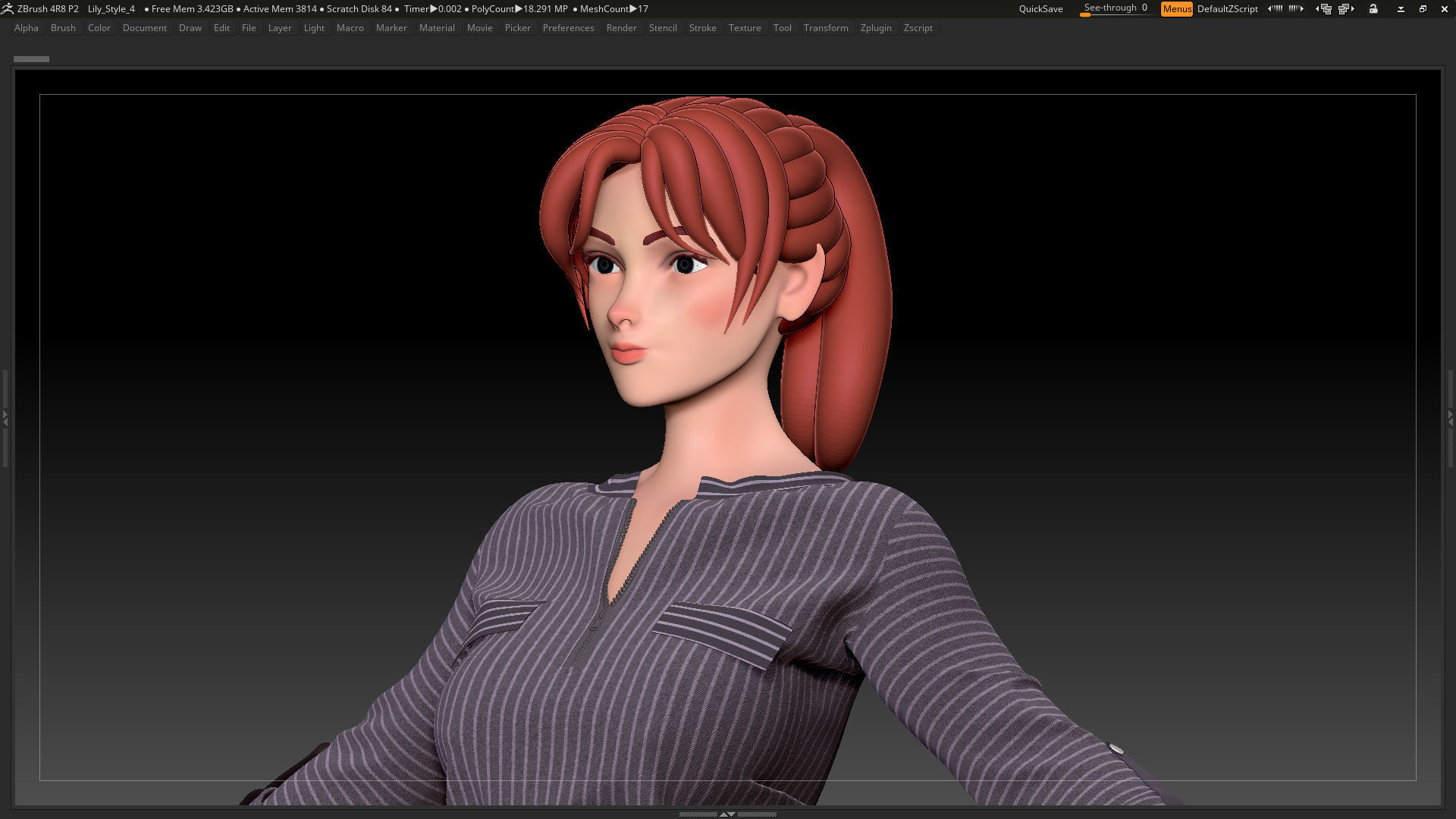Open the Zplugin menu

tap(877, 27)
